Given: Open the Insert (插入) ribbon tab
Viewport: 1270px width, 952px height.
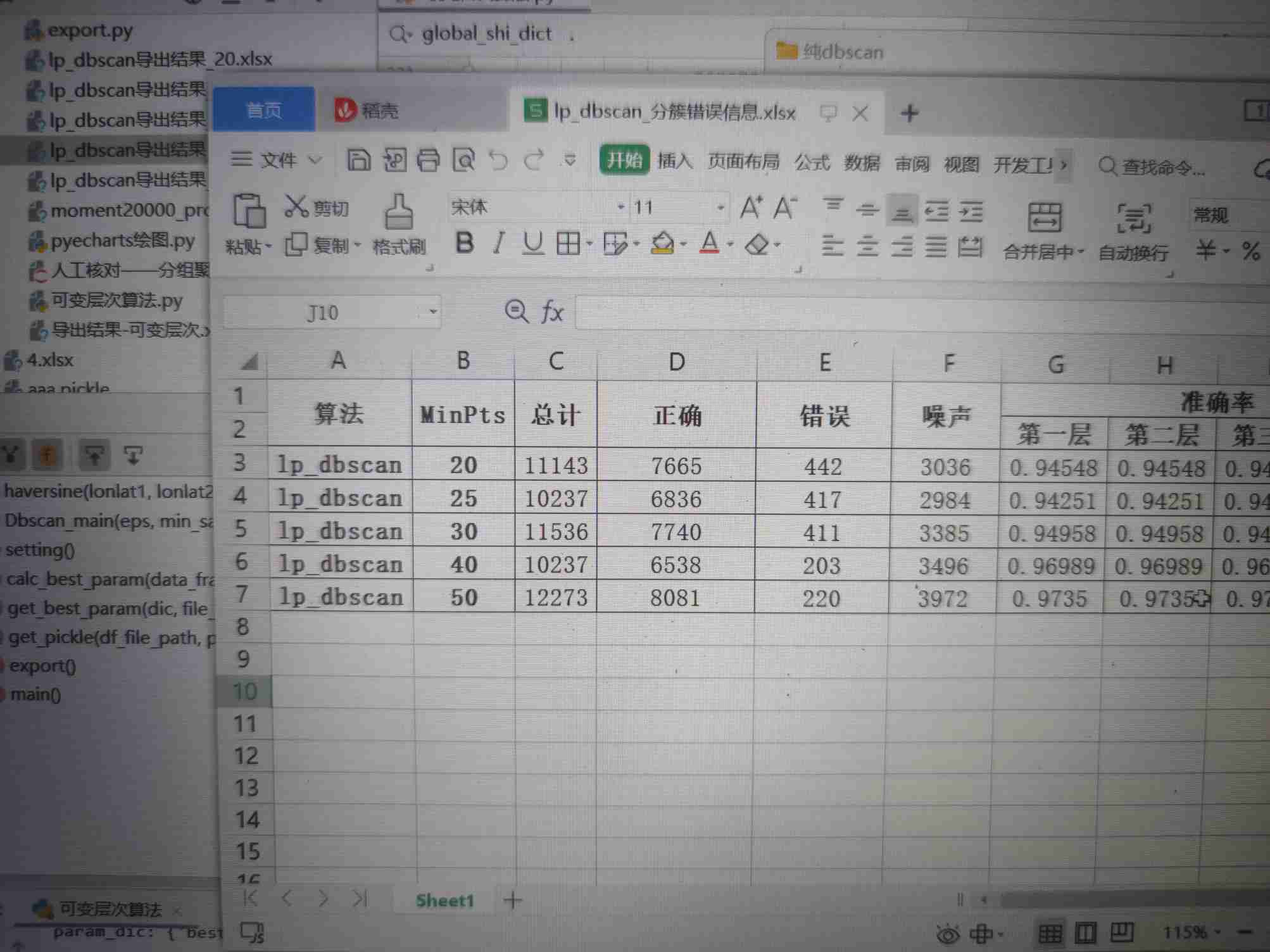Looking at the screenshot, I should tap(675, 162).
